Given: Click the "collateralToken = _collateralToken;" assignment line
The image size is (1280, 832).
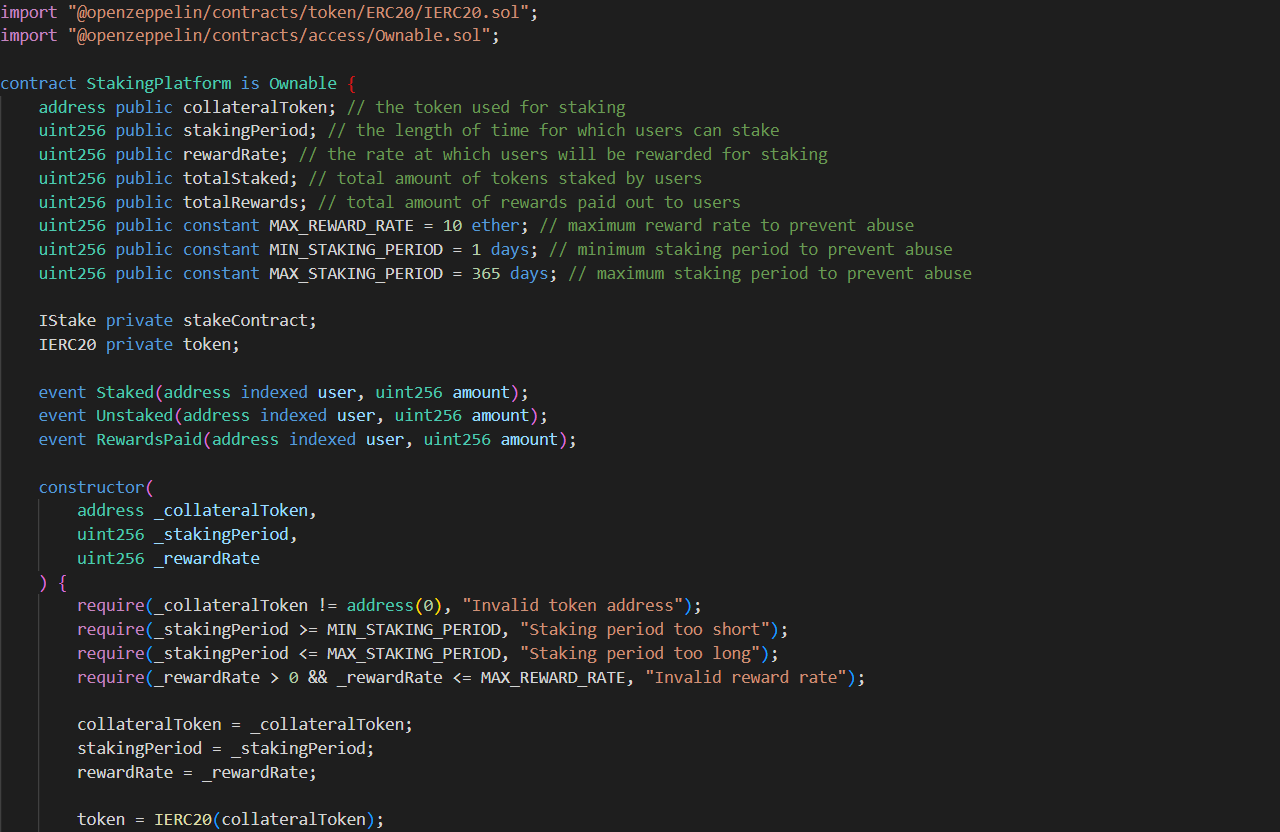Looking at the screenshot, I should point(245,724).
